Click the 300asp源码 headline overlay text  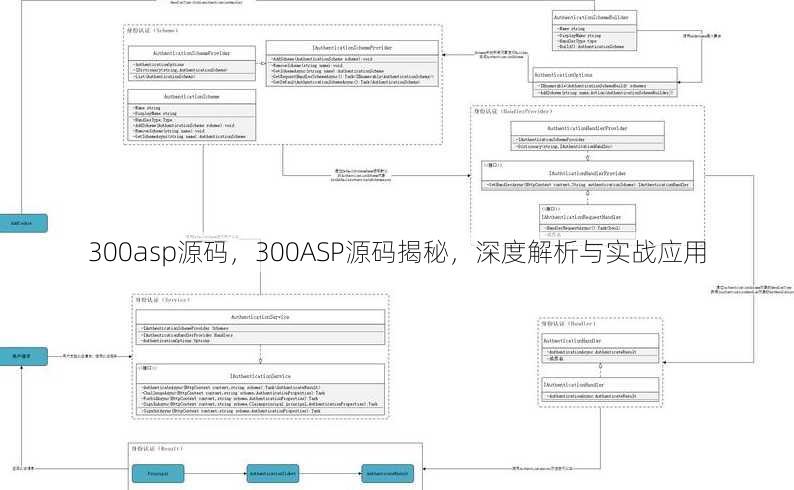coord(397,252)
